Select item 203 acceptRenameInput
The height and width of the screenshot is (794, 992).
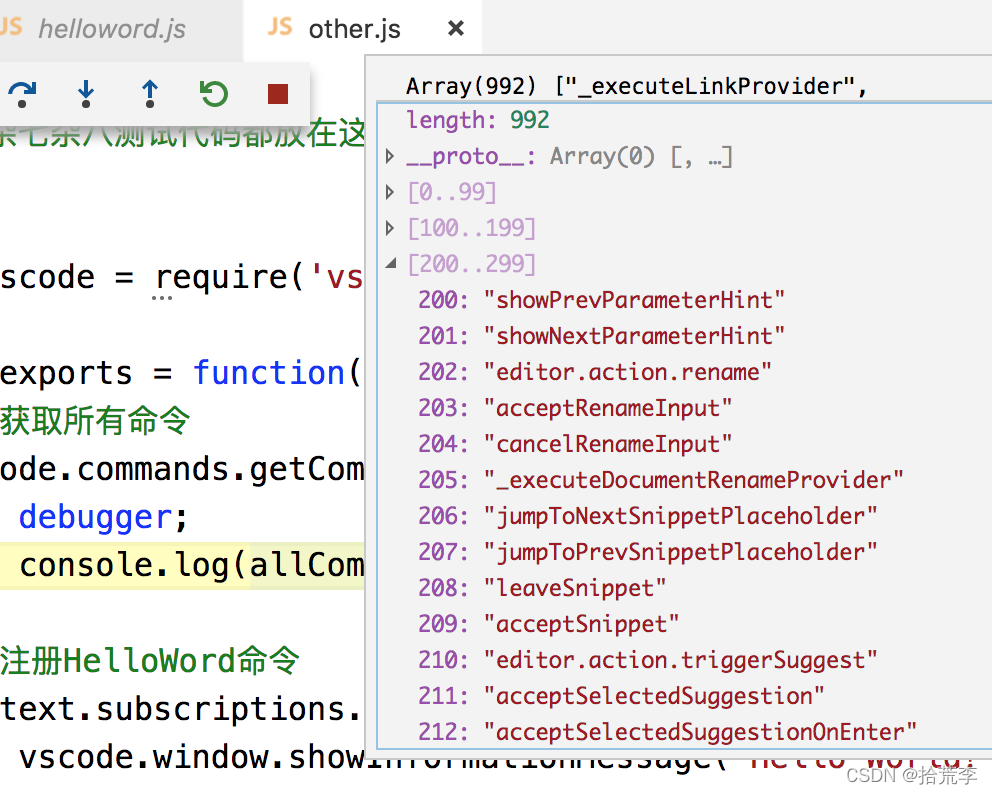(575, 408)
